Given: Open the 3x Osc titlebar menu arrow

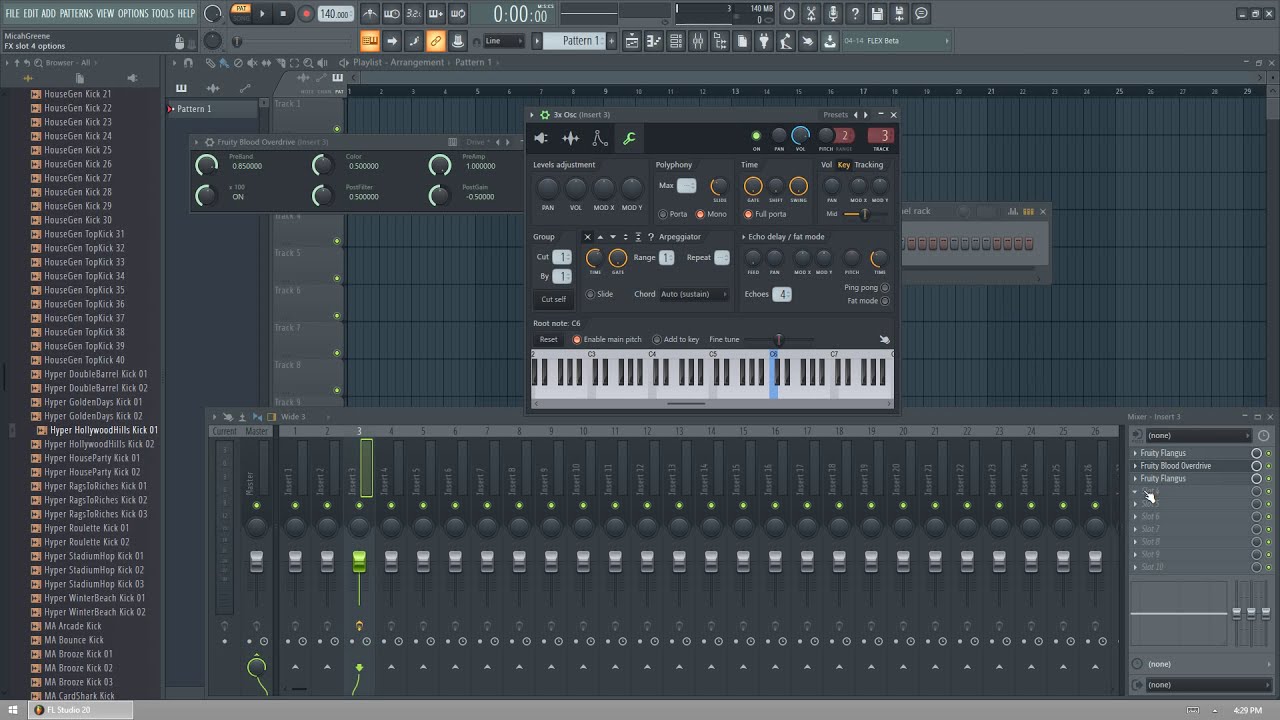Looking at the screenshot, I should coord(533,115).
